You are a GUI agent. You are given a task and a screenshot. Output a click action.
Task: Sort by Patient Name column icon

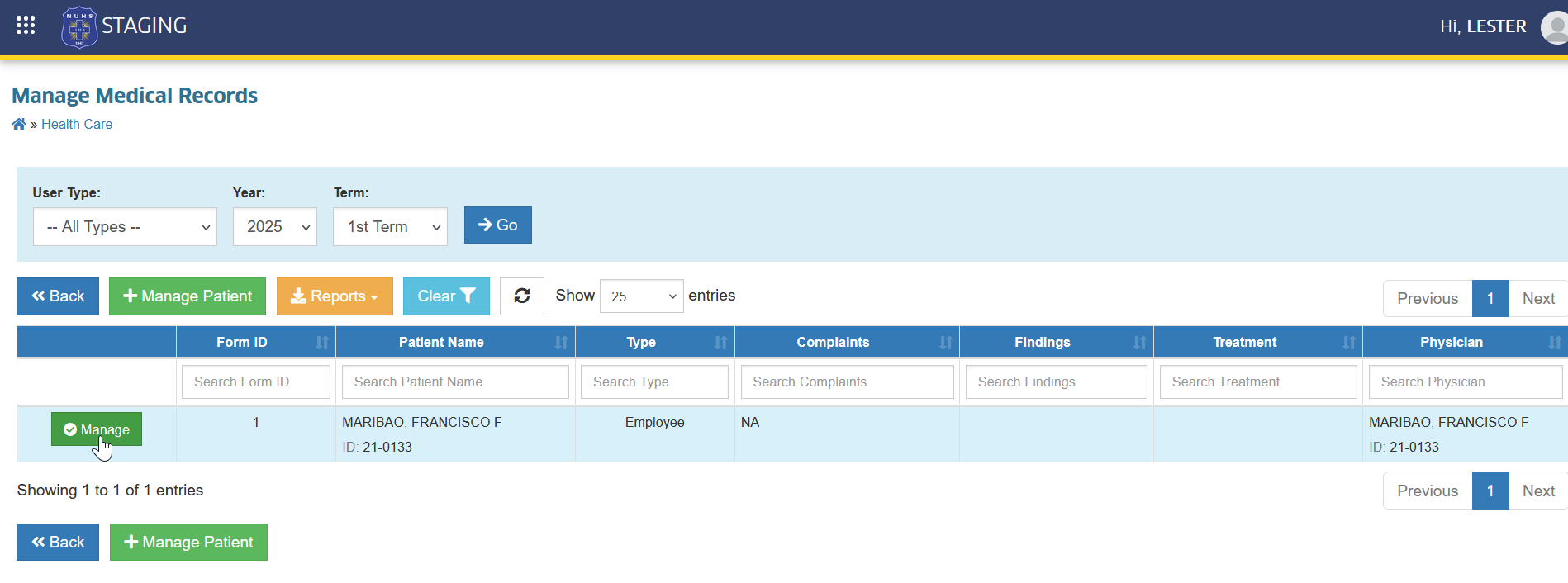[562, 343]
